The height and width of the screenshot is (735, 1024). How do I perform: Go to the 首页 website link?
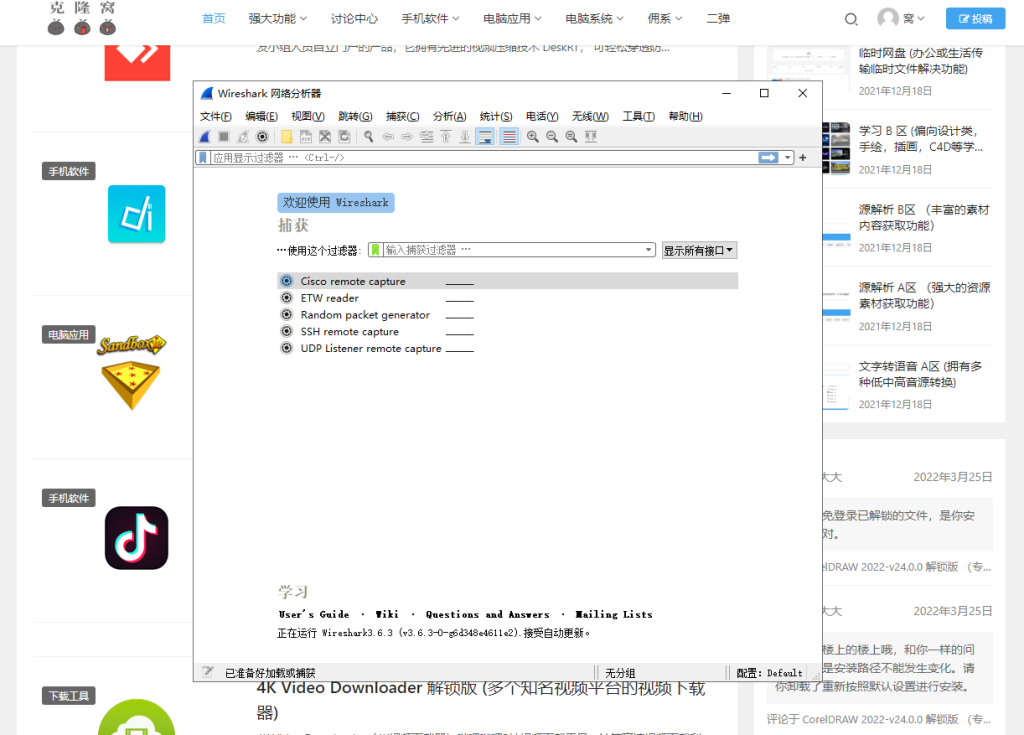[x=214, y=18]
